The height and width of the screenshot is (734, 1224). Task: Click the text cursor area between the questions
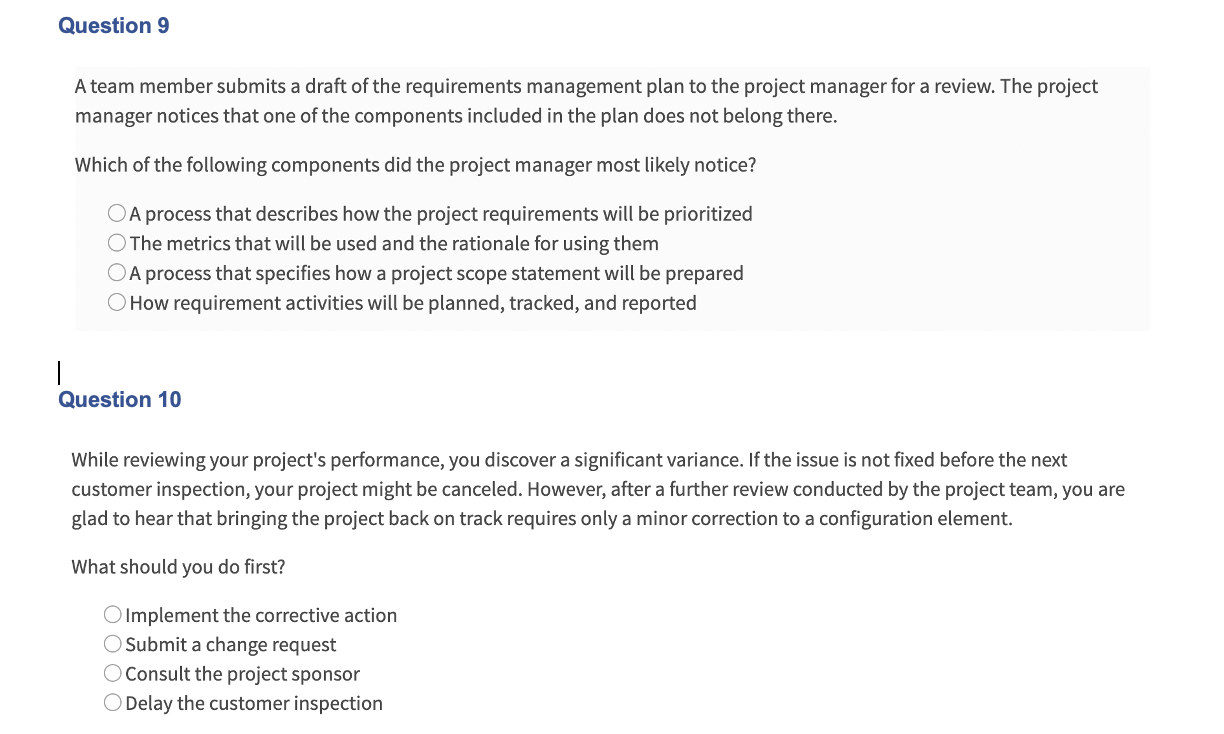coord(59,372)
